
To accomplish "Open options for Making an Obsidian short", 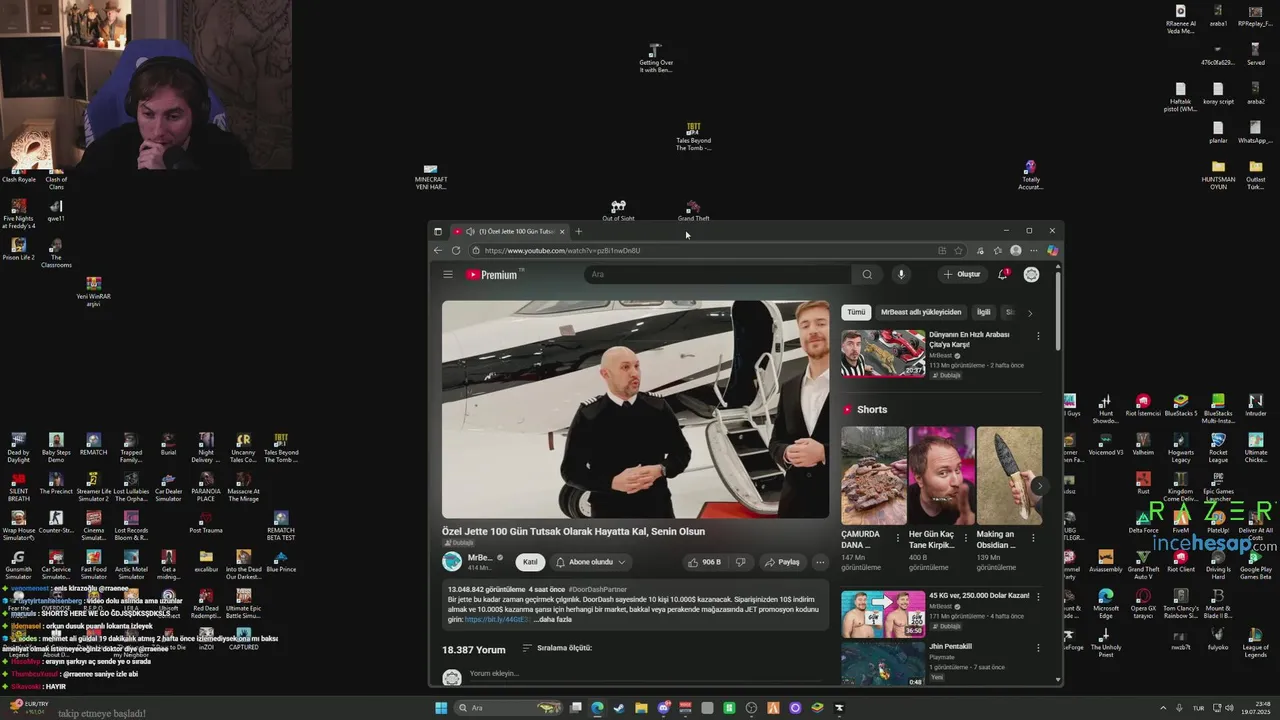I will 1033,537.
